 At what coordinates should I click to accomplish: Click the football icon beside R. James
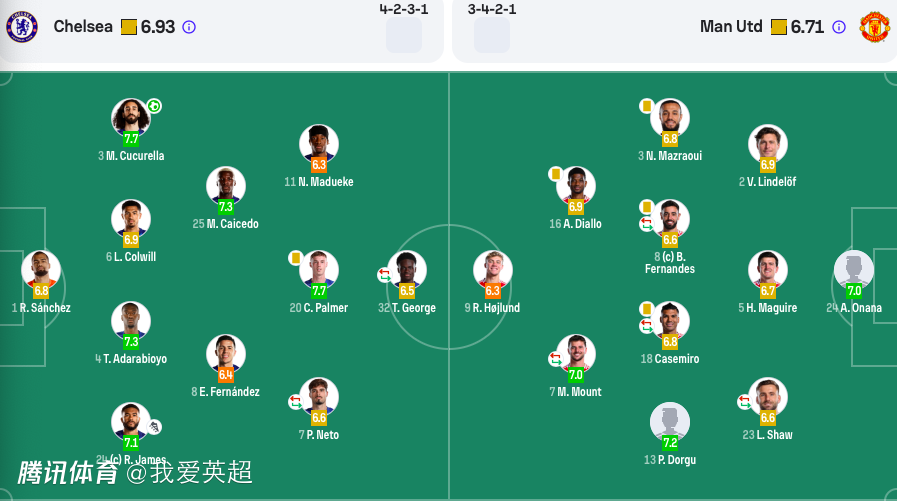(154, 426)
